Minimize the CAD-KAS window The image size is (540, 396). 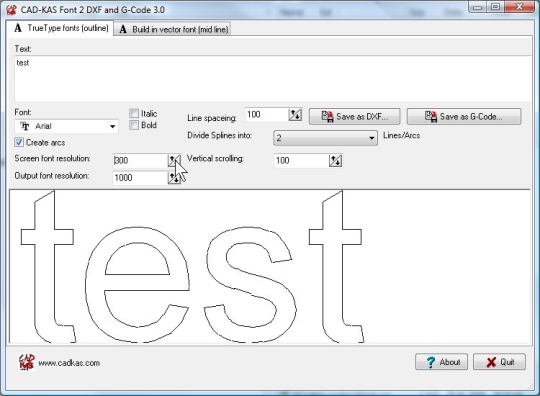(477, 7)
